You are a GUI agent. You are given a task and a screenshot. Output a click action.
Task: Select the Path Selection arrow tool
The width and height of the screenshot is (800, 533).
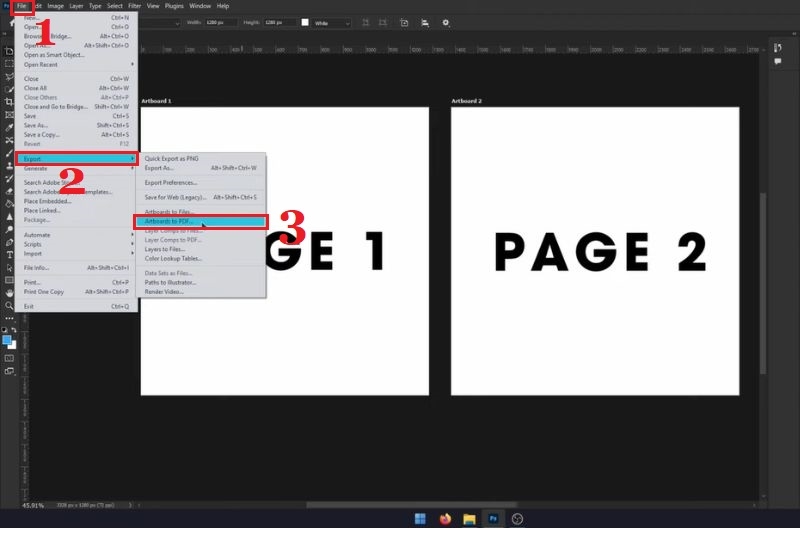tap(9, 268)
